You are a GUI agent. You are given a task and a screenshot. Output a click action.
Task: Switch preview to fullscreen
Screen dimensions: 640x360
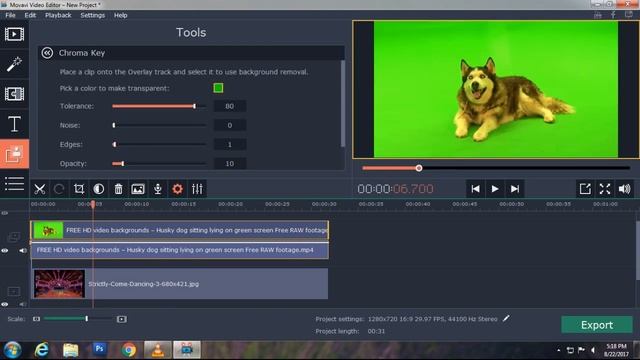(605, 189)
